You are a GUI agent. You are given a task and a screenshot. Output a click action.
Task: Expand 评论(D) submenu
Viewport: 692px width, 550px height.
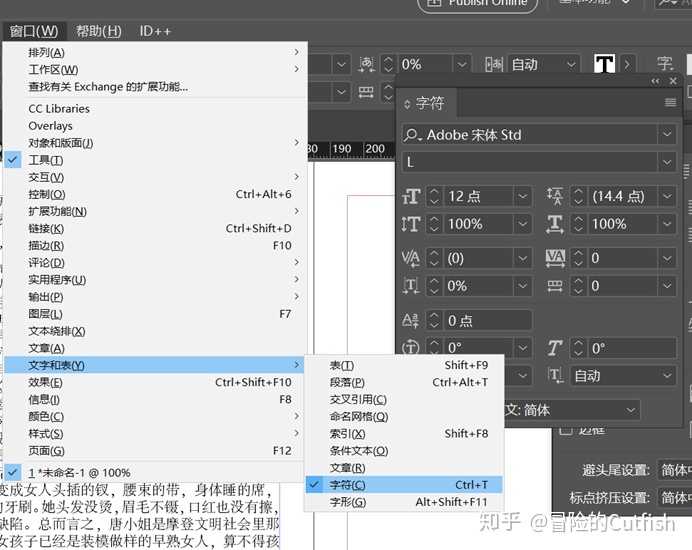click(x=154, y=263)
